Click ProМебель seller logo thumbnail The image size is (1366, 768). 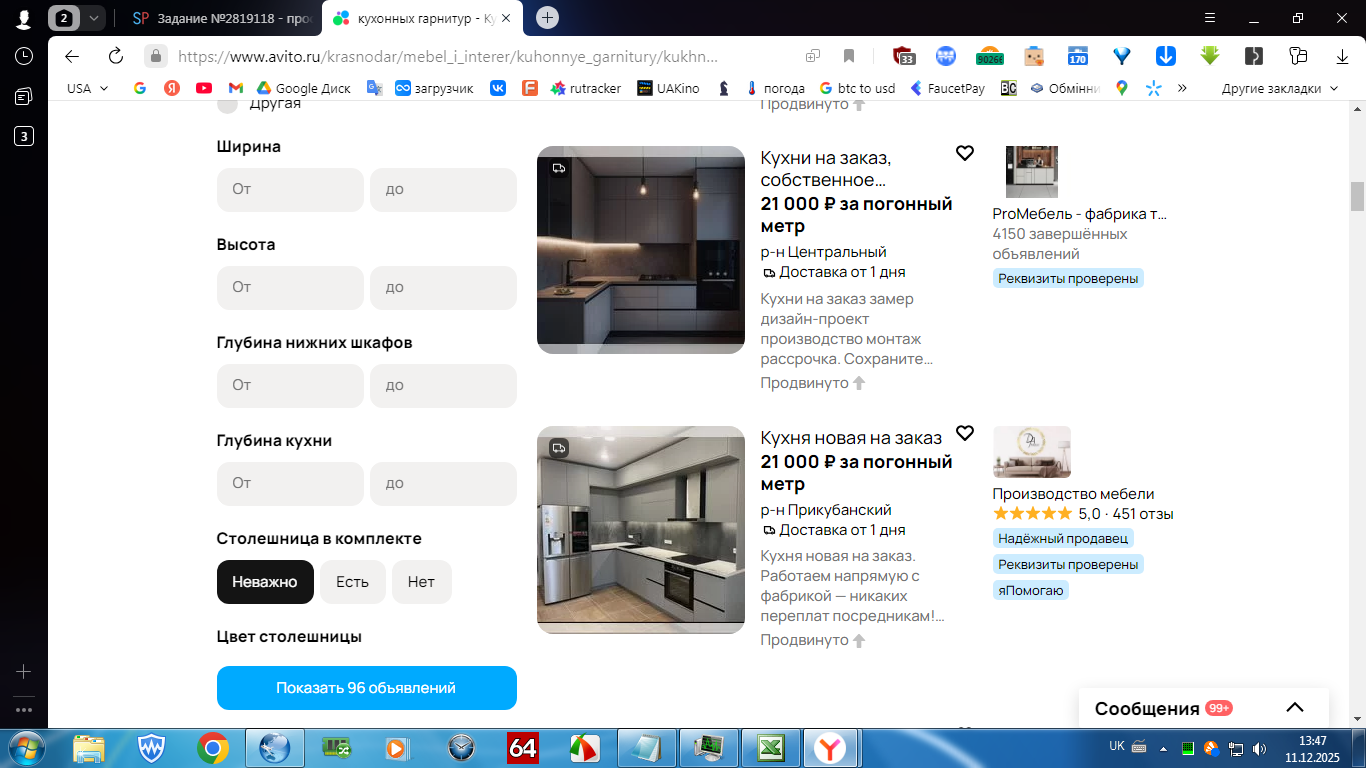[1032, 172]
